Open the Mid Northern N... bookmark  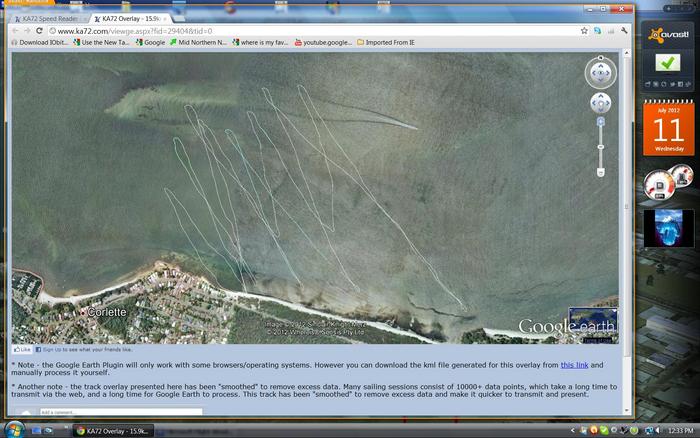point(199,43)
